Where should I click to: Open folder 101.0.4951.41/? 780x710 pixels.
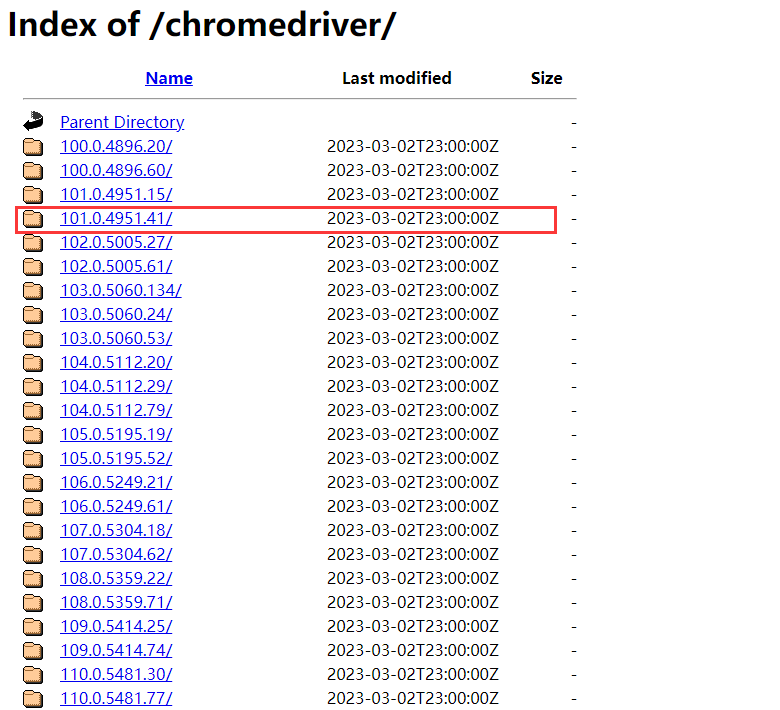coord(116,218)
